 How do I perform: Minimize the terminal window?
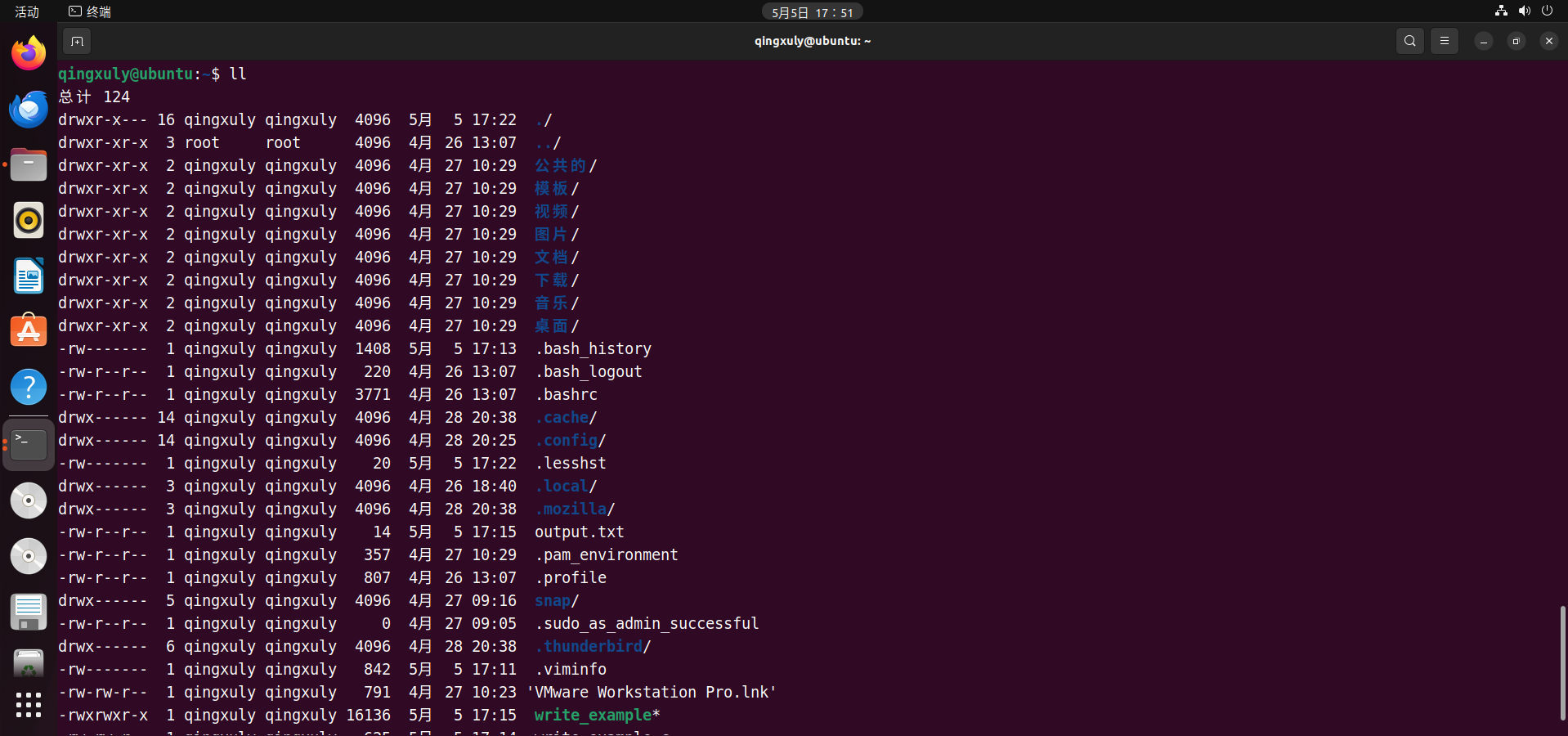click(x=1484, y=41)
